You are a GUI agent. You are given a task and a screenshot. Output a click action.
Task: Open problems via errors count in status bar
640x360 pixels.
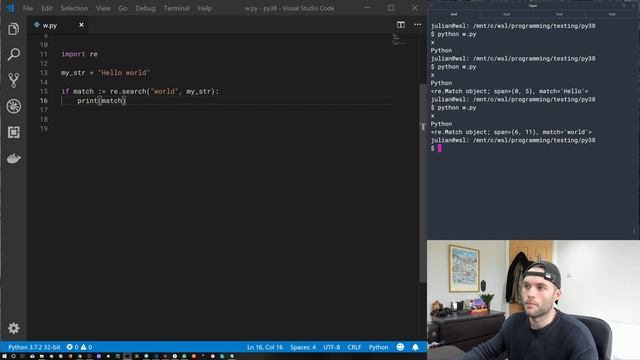click(x=72, y=347)
